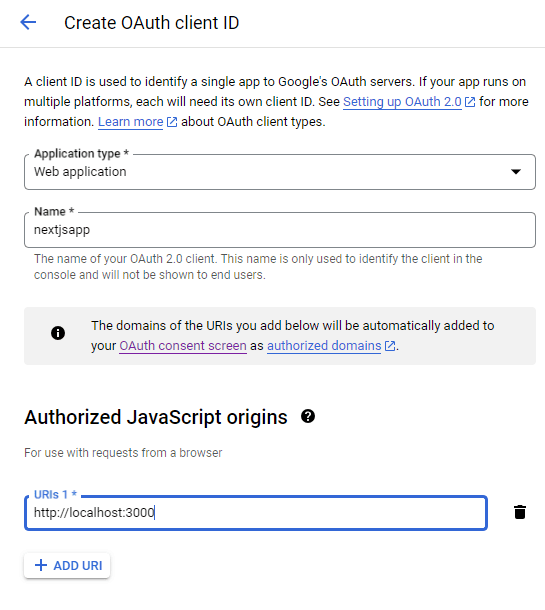Click external-link icon beside Learn more
The image size is (545, 610).
coord(172,122)
